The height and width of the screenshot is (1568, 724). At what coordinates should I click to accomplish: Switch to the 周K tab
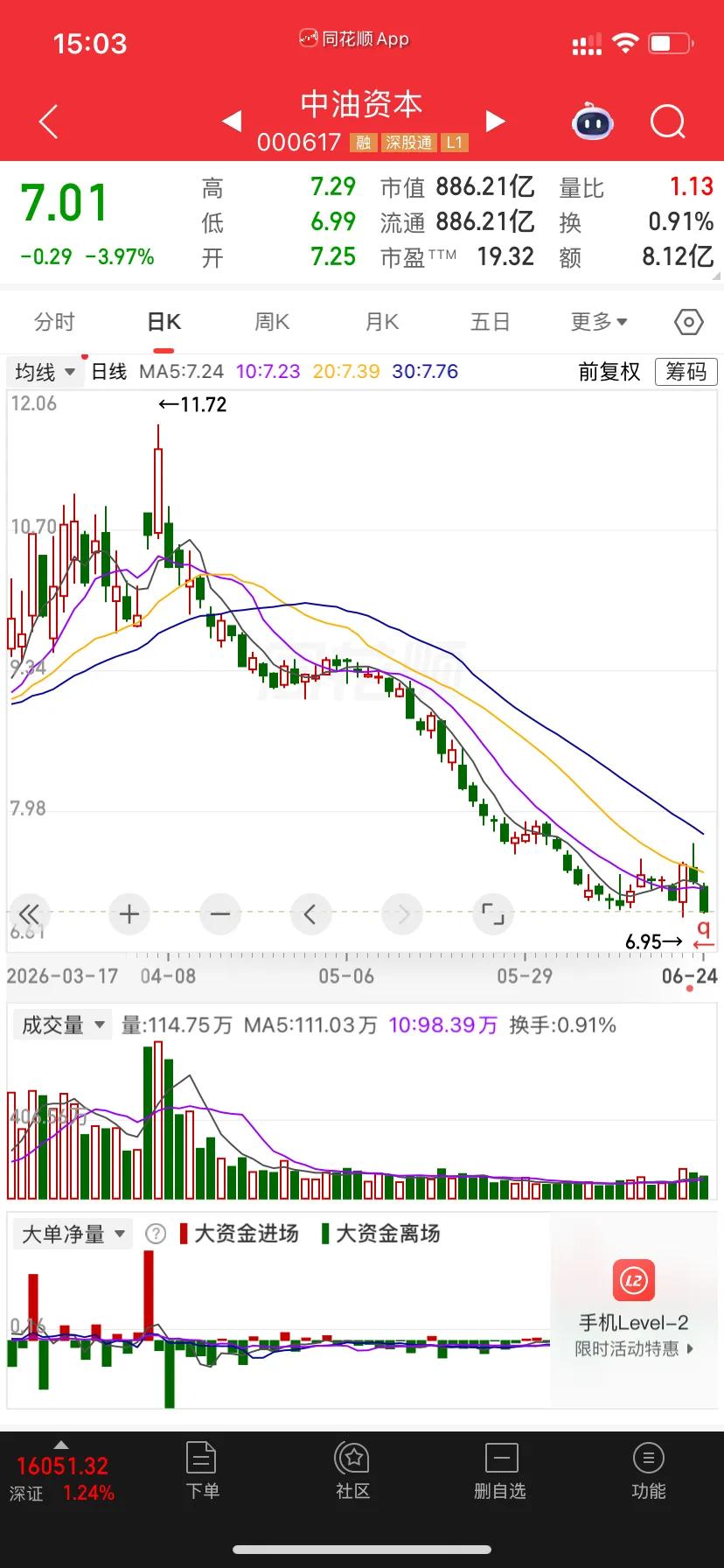[272, 322]
